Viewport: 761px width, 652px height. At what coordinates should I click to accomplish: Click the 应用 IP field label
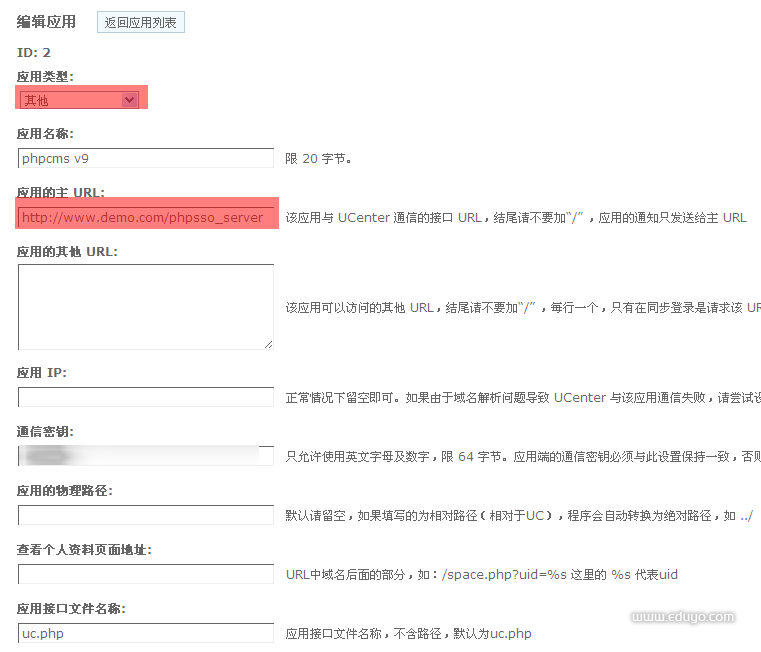tap(42, 373)
